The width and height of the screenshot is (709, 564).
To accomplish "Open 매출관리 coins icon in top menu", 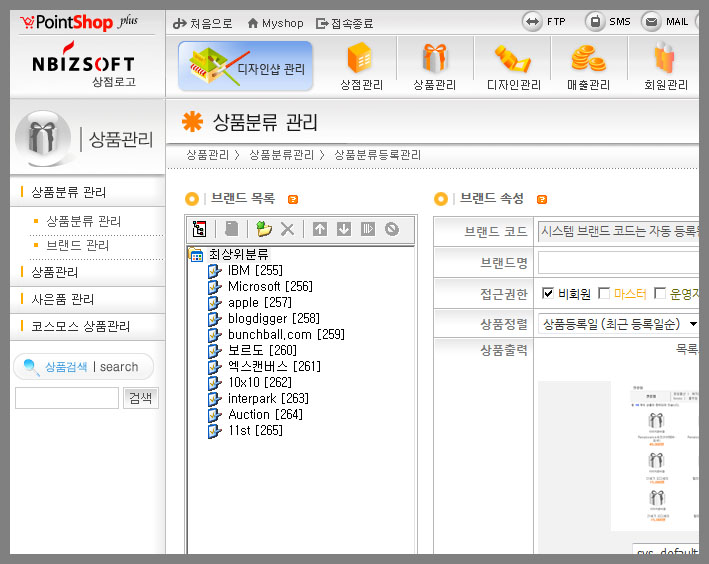I will [588, 65].
